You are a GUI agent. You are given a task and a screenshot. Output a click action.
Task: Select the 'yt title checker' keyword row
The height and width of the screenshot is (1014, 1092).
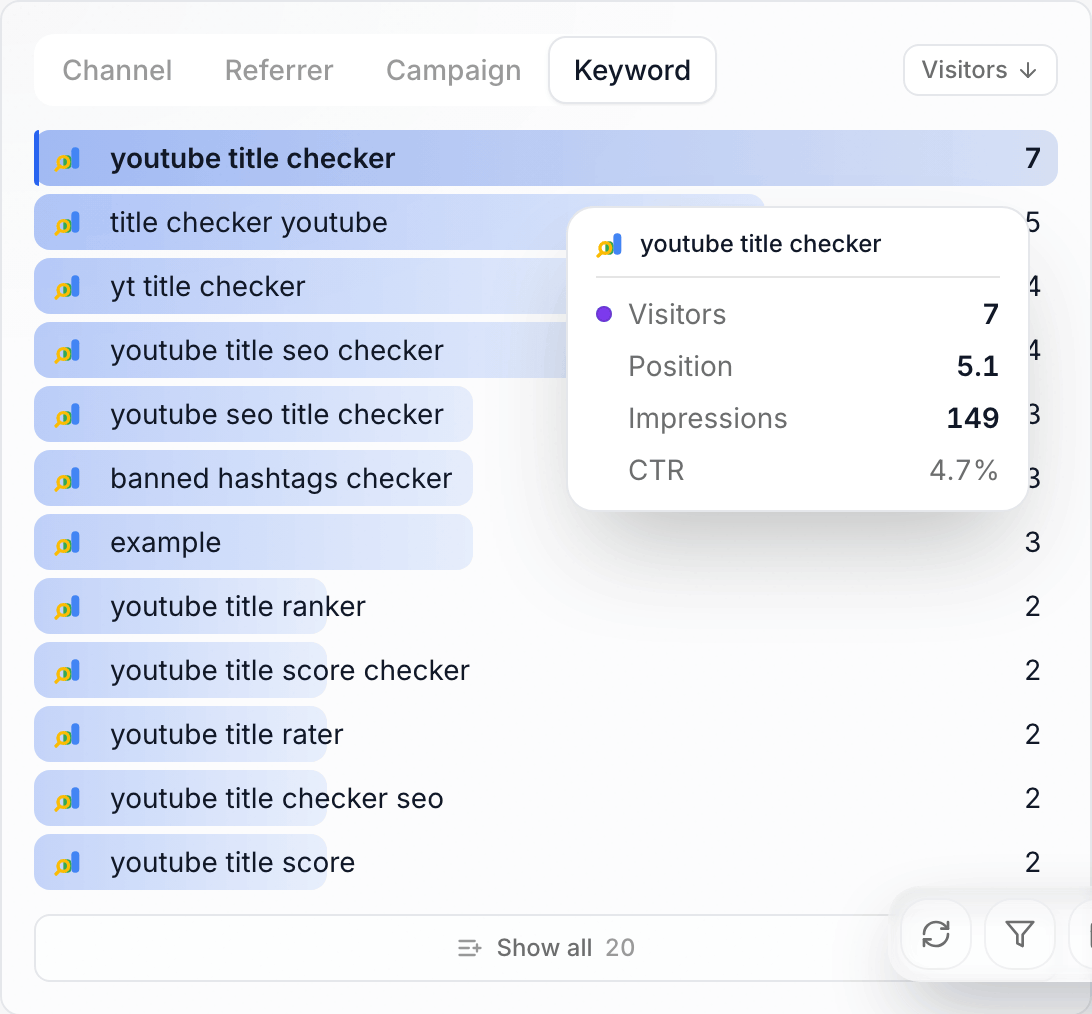(546, 286)
